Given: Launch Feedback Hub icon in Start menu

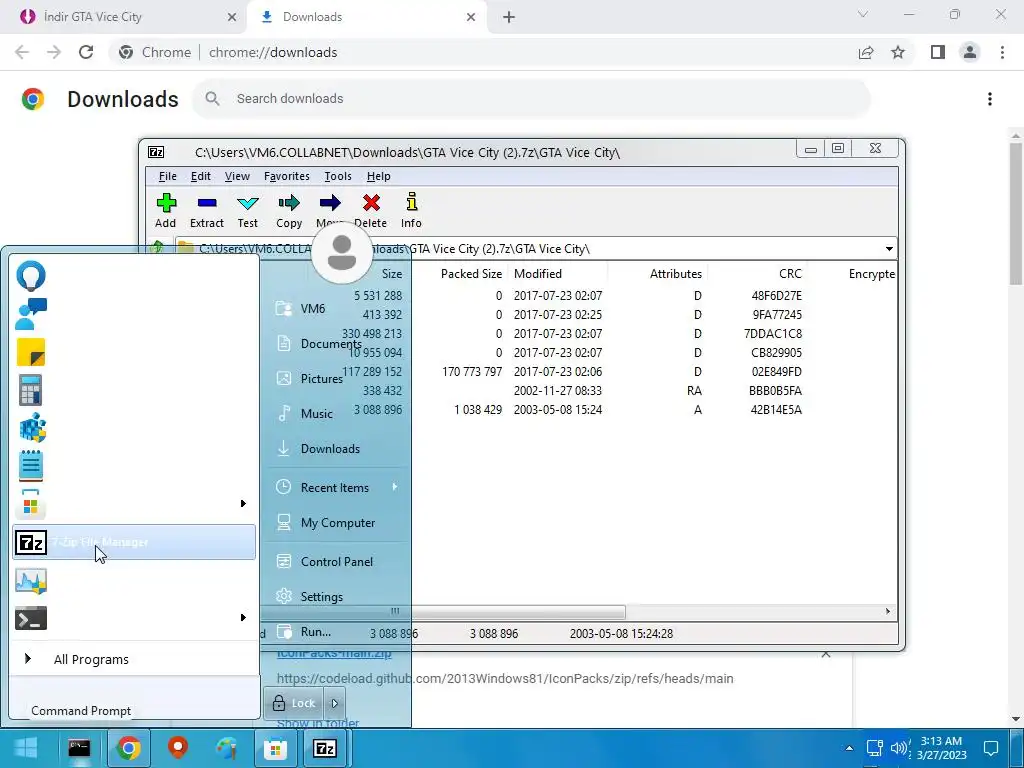Looking at the screenshot, I should click(x=31, y=314).
